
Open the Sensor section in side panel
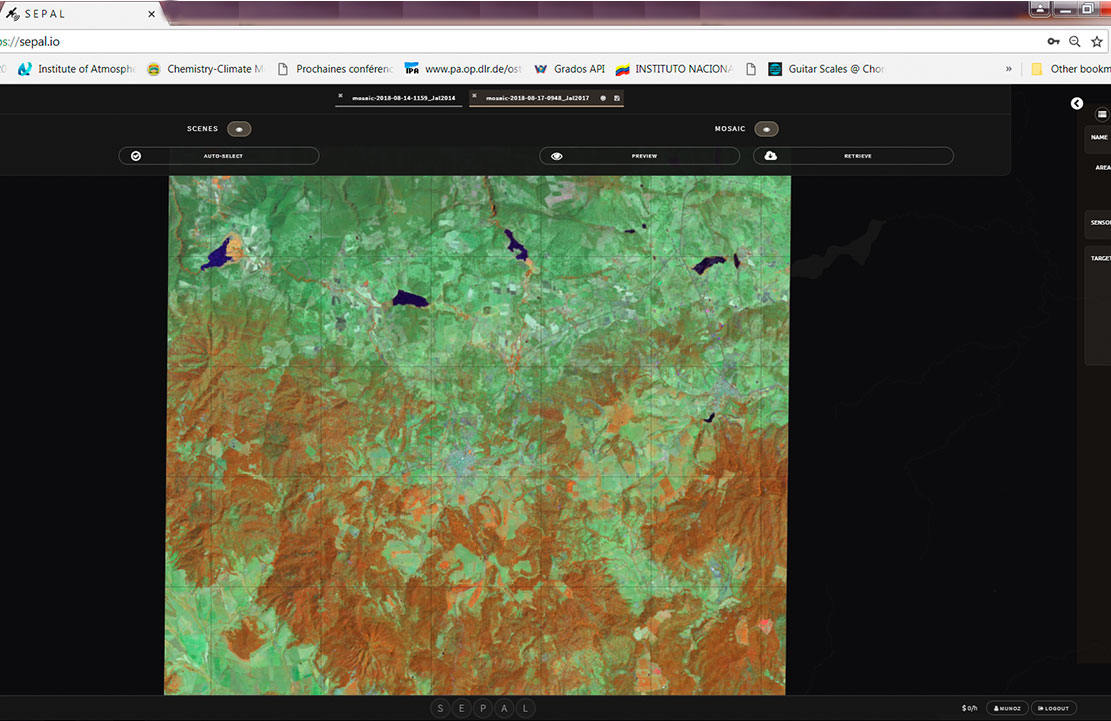[x=1099, y=222]
